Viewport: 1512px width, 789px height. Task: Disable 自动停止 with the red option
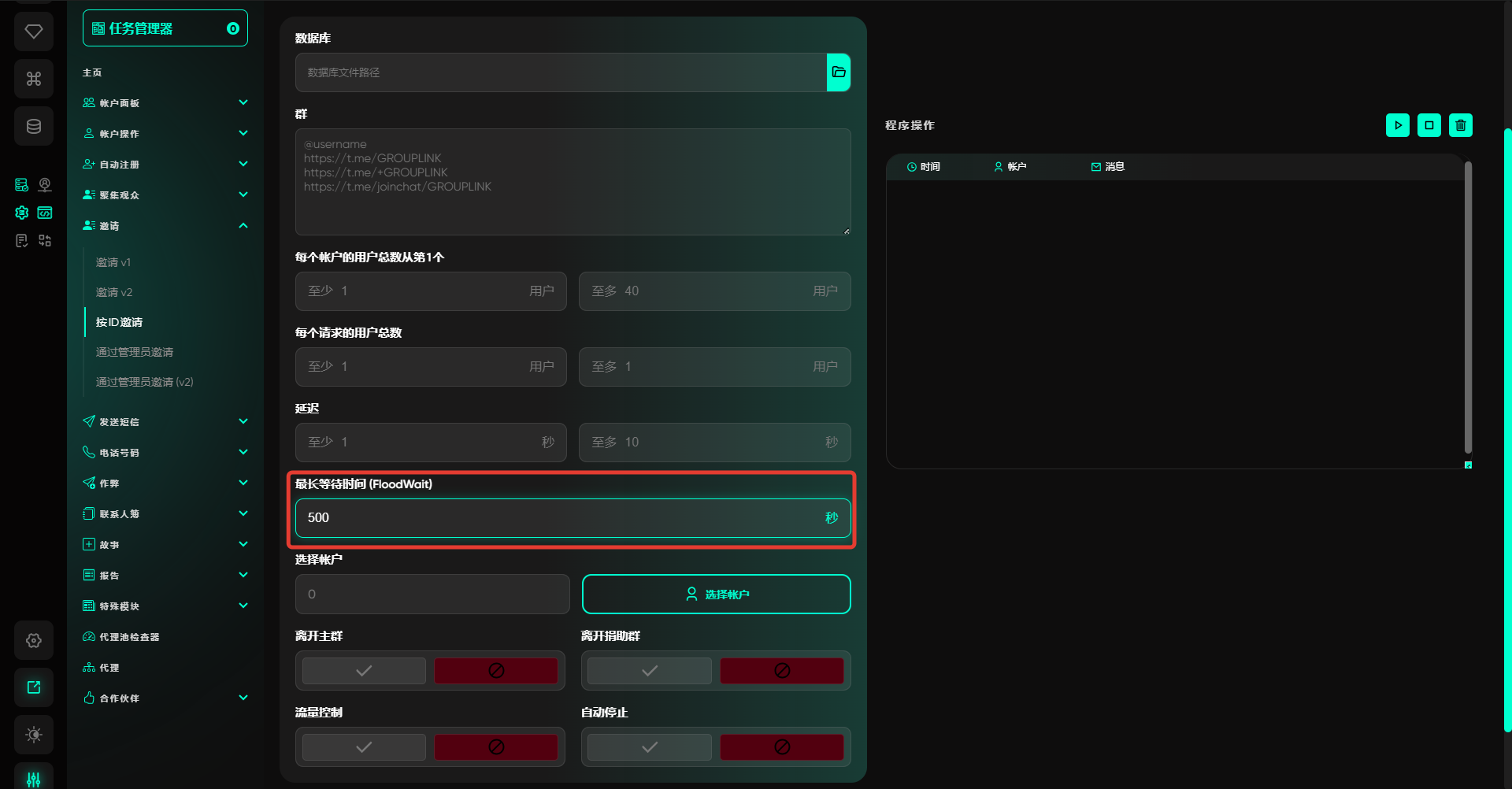[781, 747]
